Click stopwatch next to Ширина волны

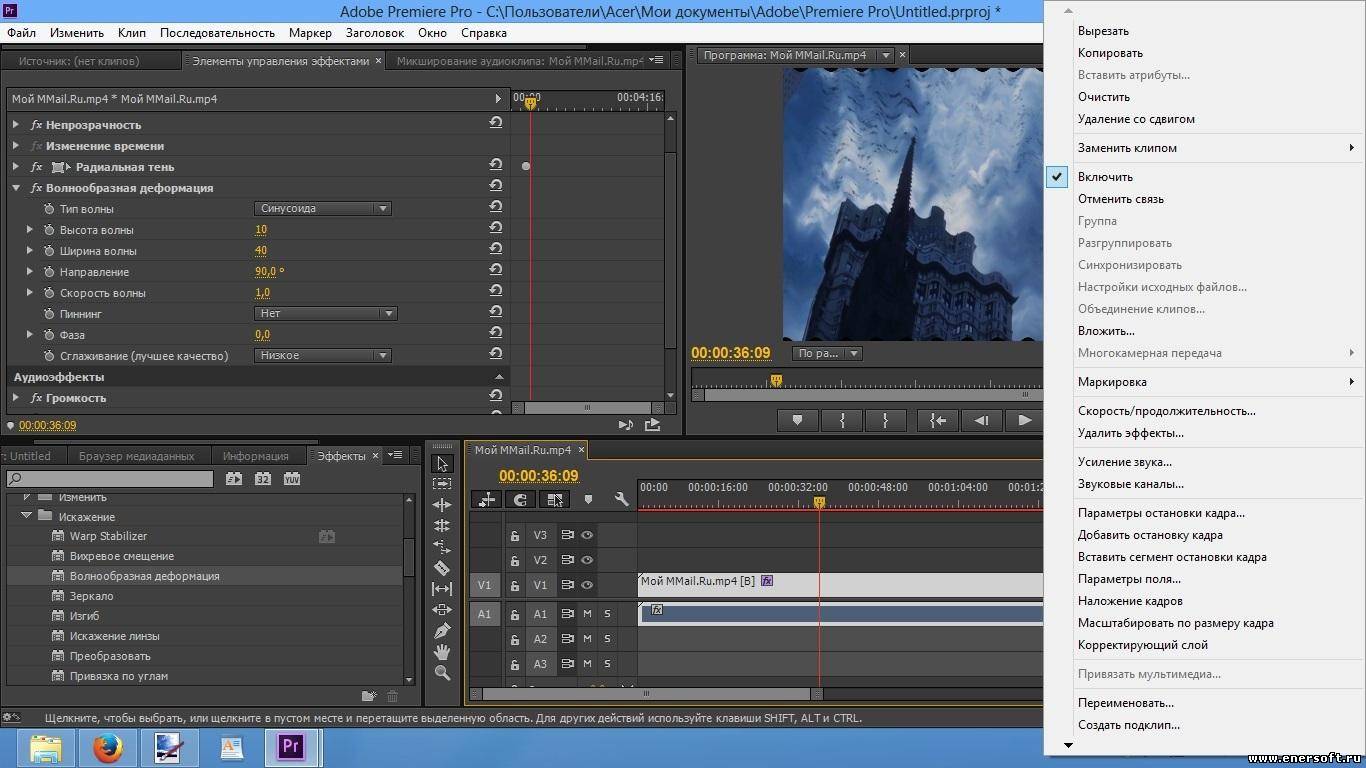pos(49,251)
